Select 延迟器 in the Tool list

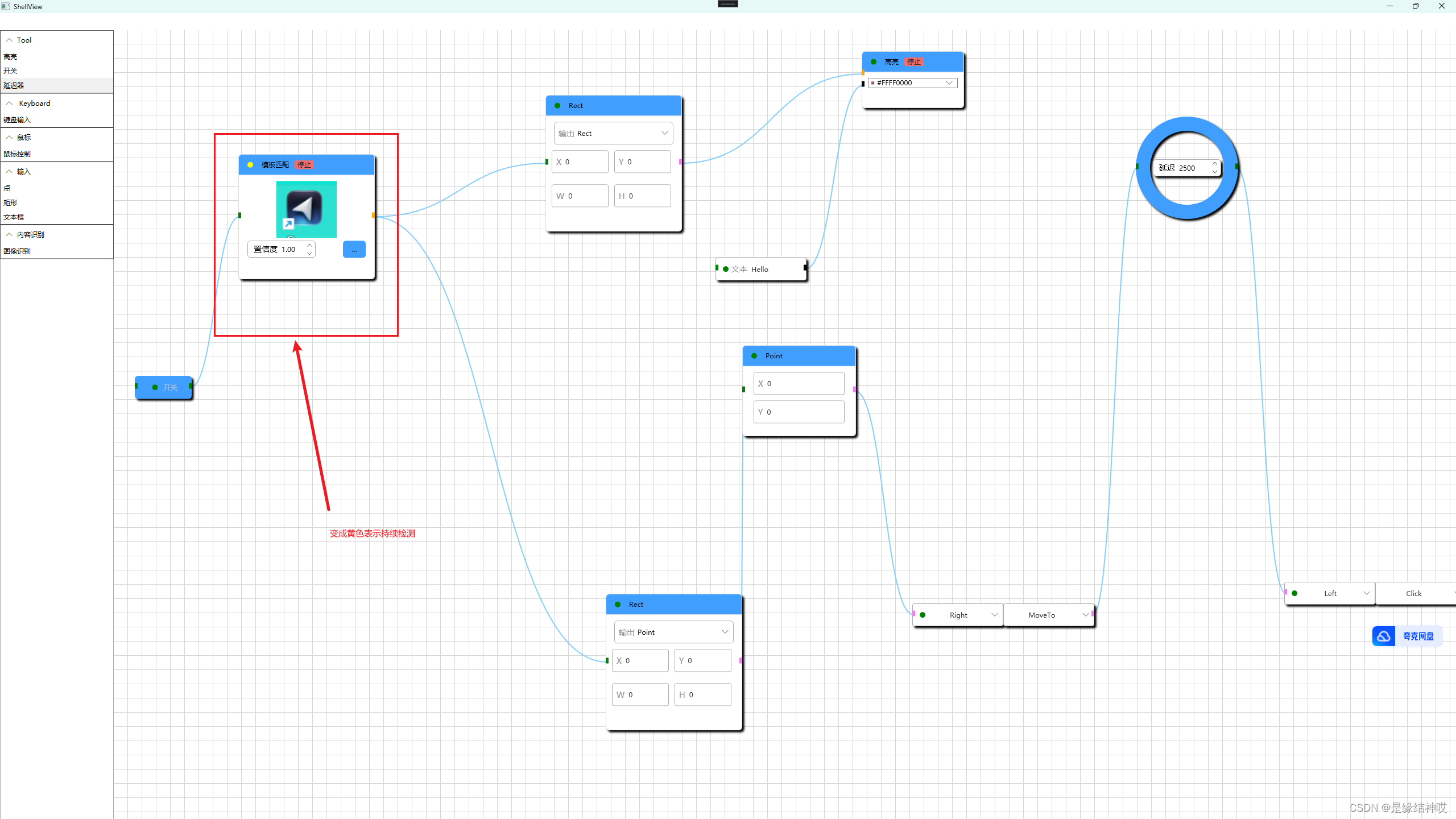pos(14,85)
